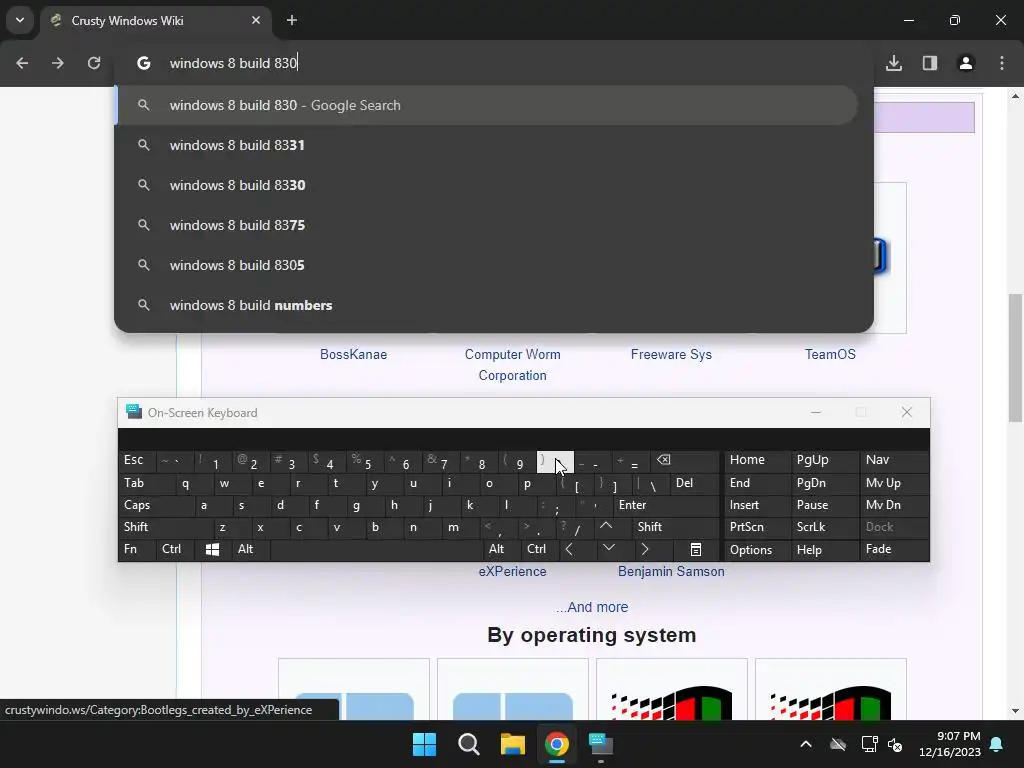The image size is (1024, 768).
Task: Click the page vertical scrollbar thumb
Action: click(1014, 357)
